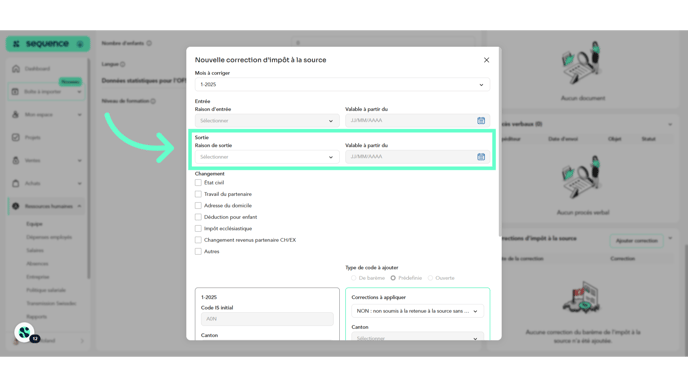Click the info icon beside Nombre d'enfants
Viewport: 688px width, 387px height.
[x=149, y=43]
